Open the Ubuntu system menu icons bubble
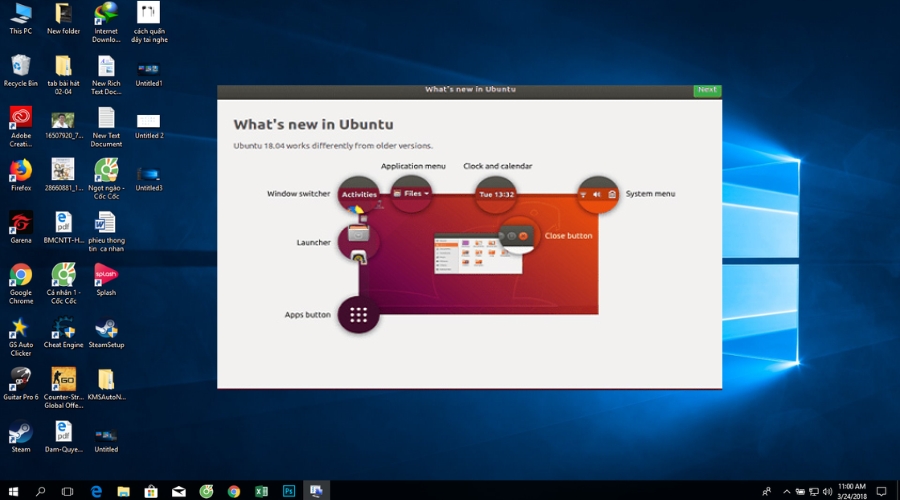 (598, 194)
